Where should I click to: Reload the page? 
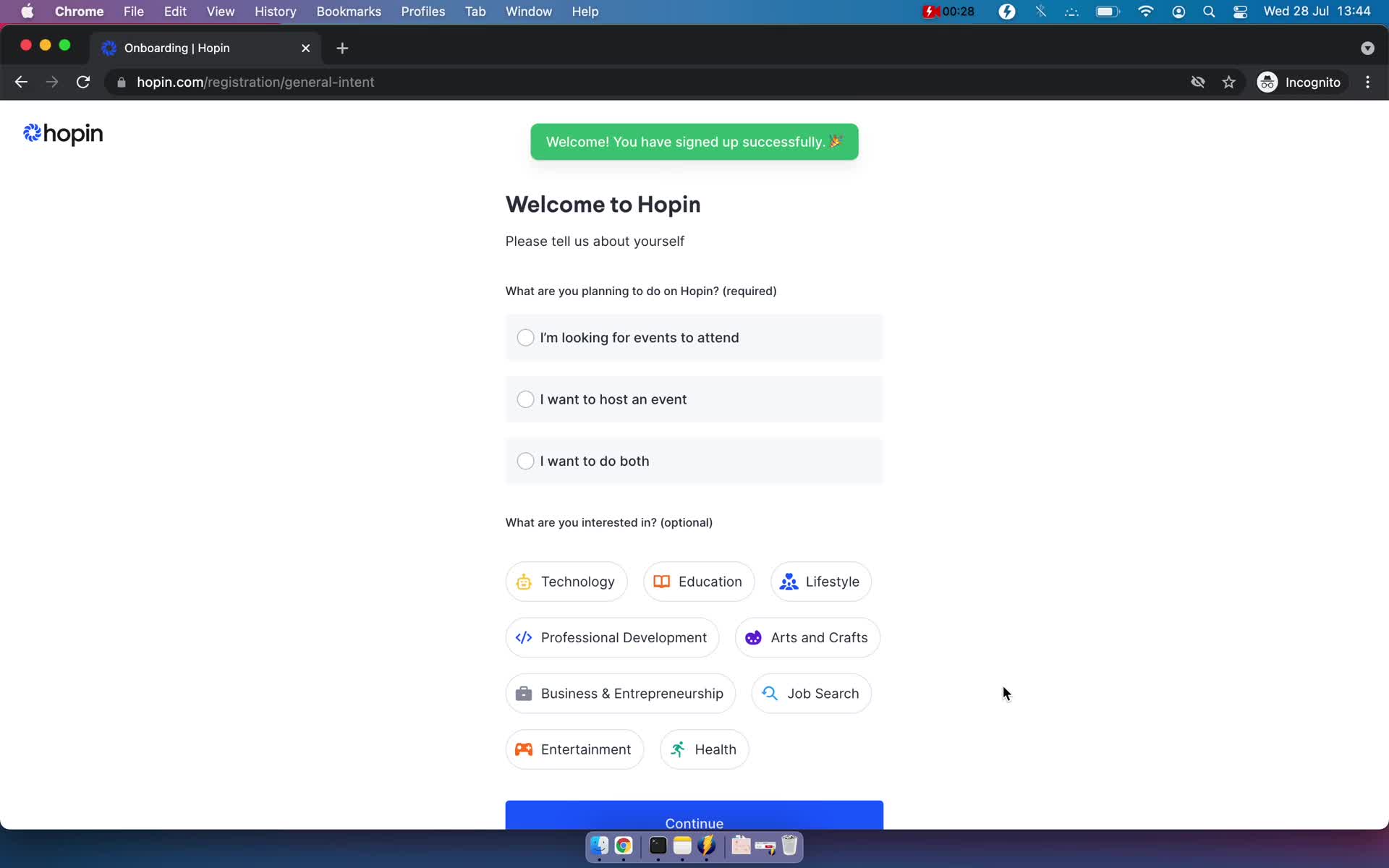click(83, 82)
